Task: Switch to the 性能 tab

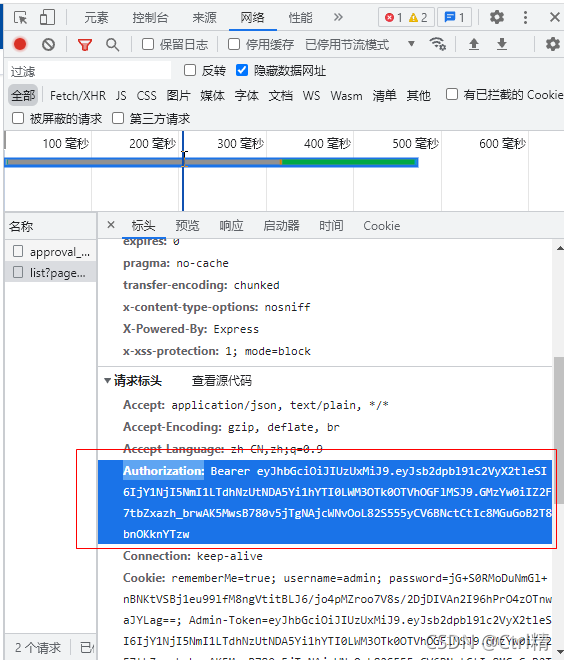Action: point(301,17)
